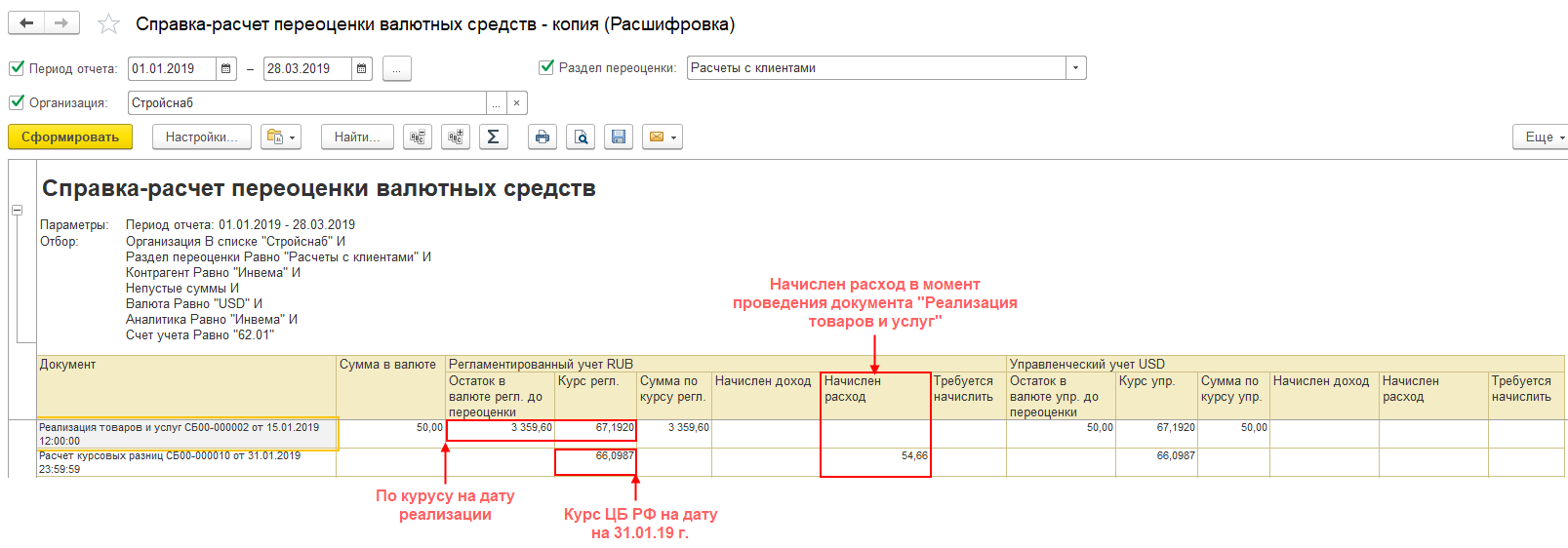Toggle the Период отчета checkbox
The image size is (1568, 548).
[17, 68]
